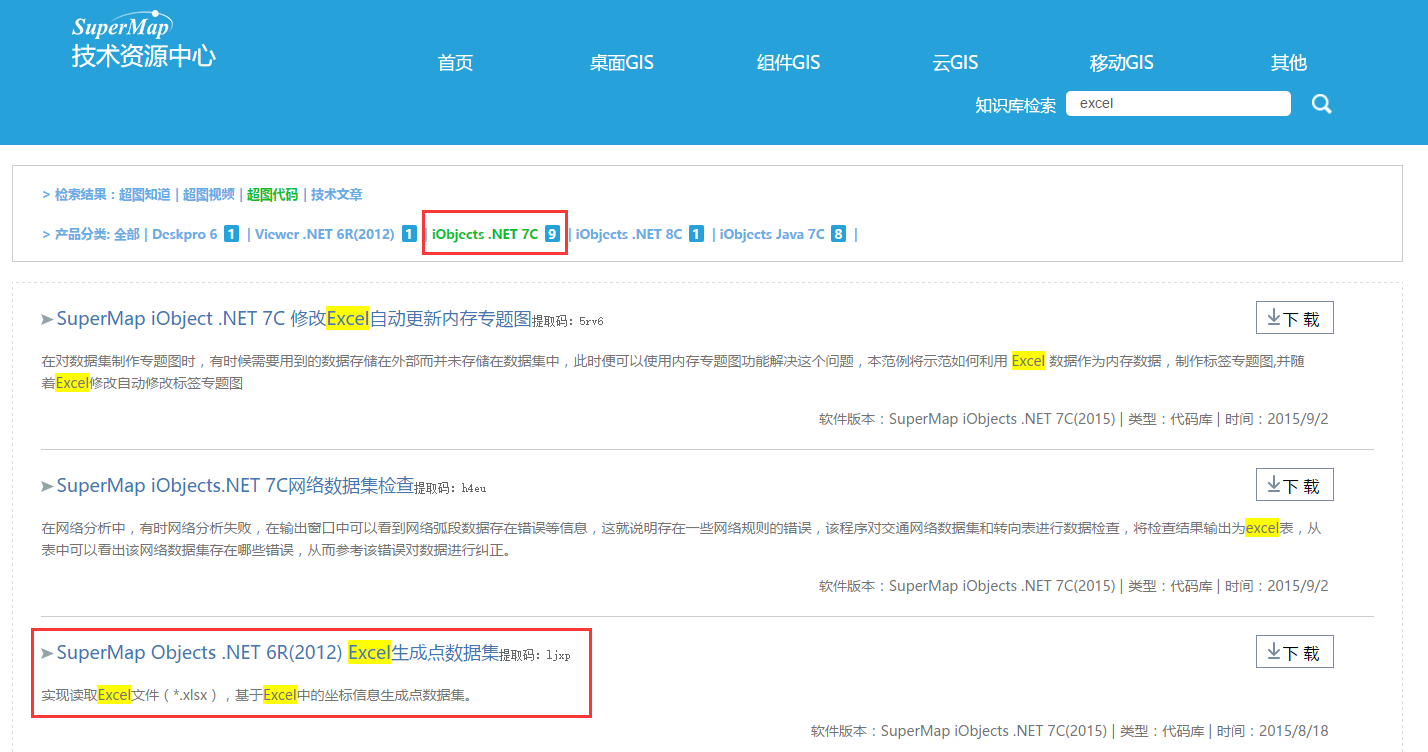The image size is (1428, 752).
Task: Click the 产品分类 label
Action: pos(81,234)
